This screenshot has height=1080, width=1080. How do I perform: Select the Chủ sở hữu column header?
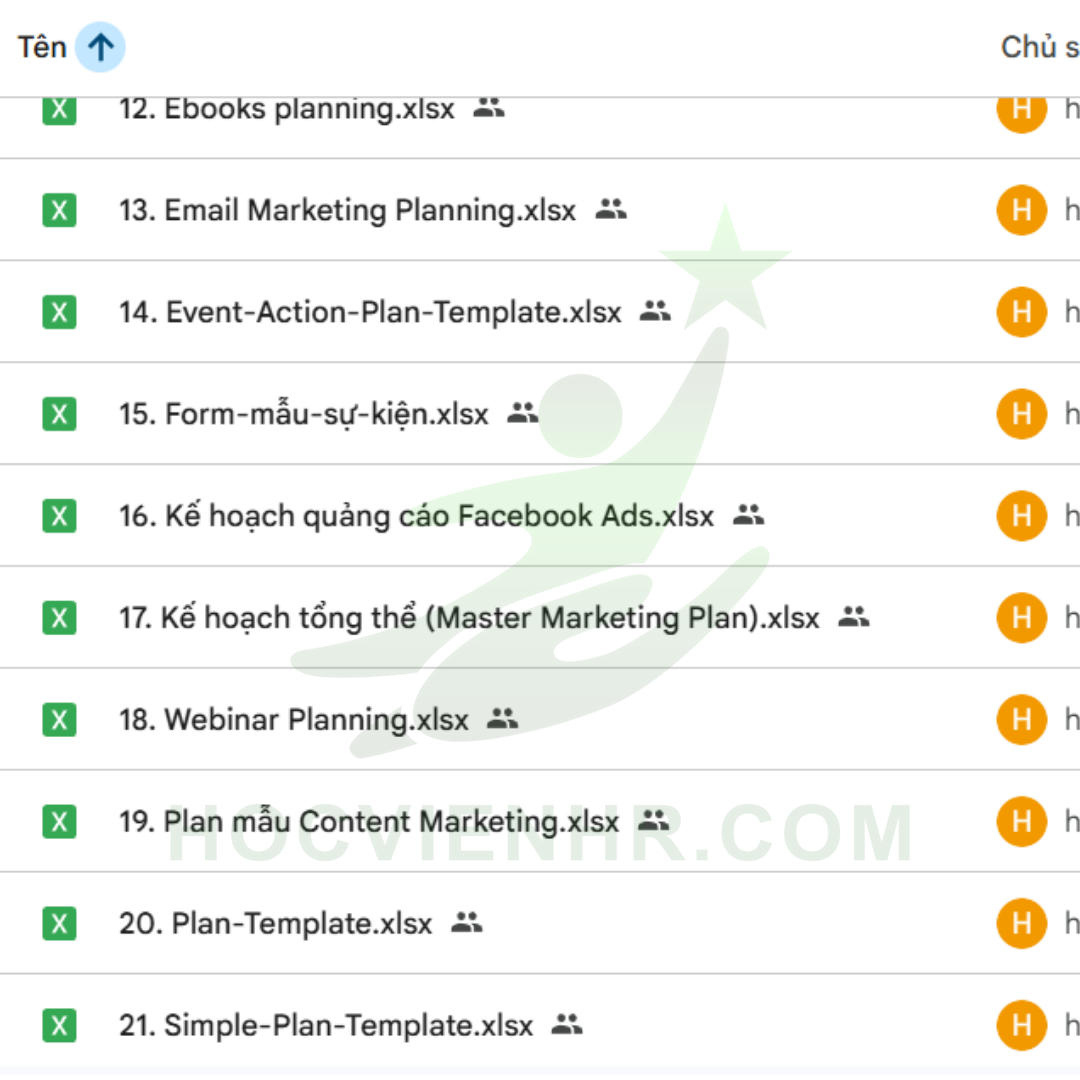(x=1040, y=48)
